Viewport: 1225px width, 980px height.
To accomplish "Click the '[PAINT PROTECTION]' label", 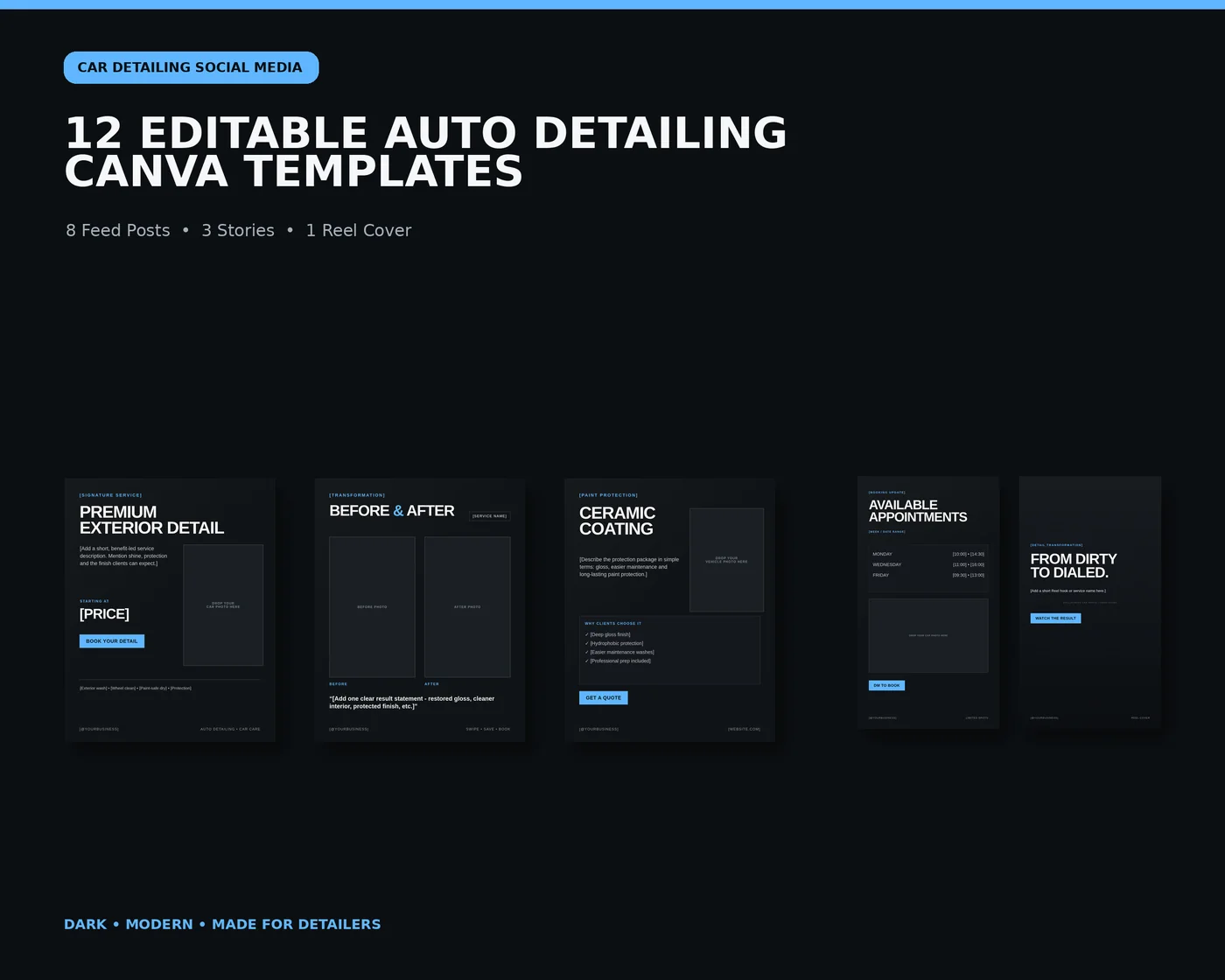I will pyautogui.click(x=608, y=495).
